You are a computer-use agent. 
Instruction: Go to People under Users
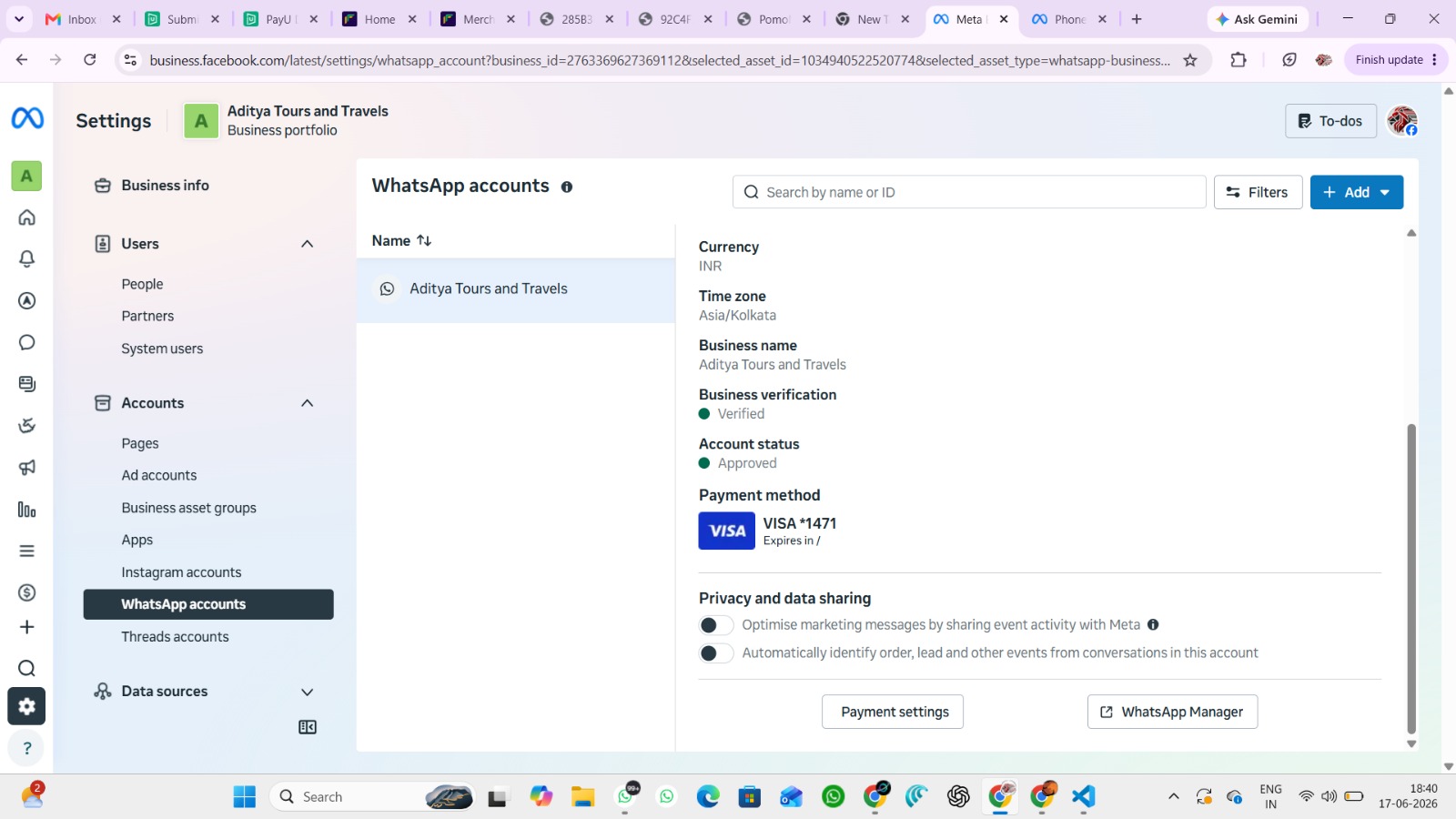click(x=143, y=284)
